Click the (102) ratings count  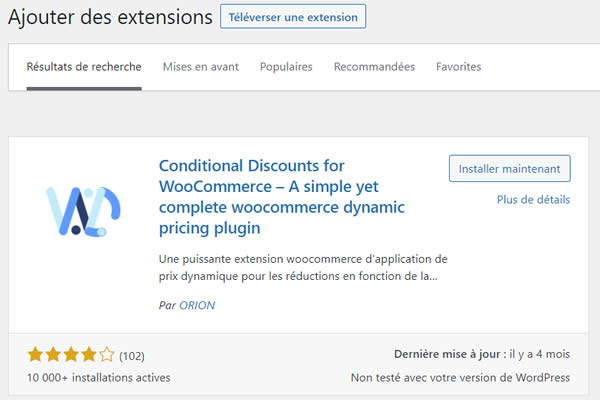point(132,355)
